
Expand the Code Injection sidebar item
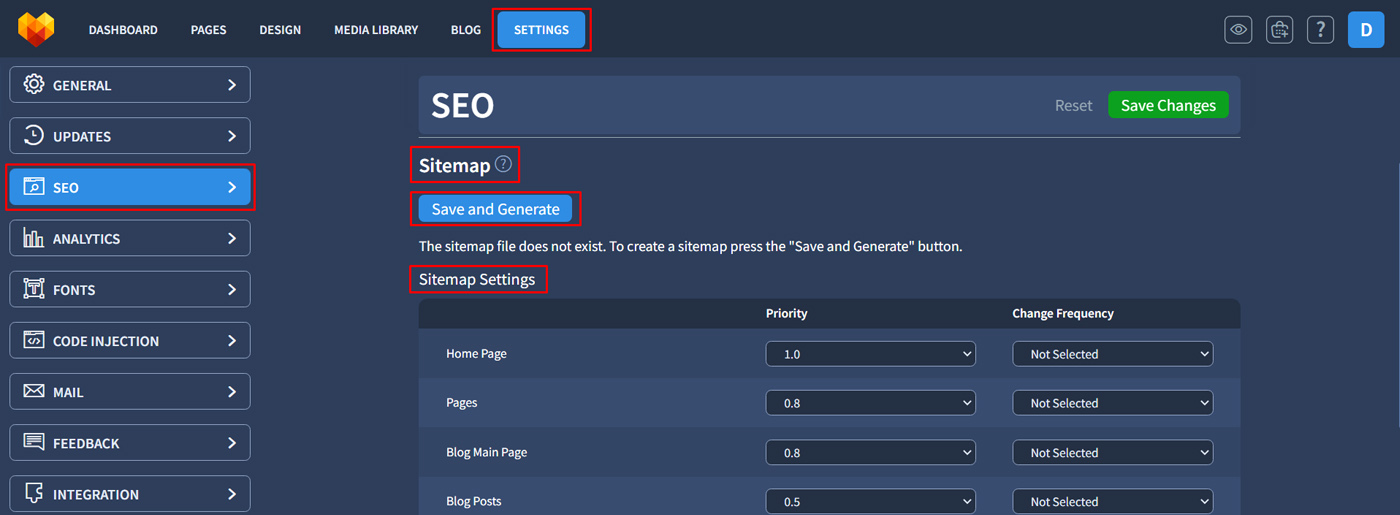(x=130, y=341)
